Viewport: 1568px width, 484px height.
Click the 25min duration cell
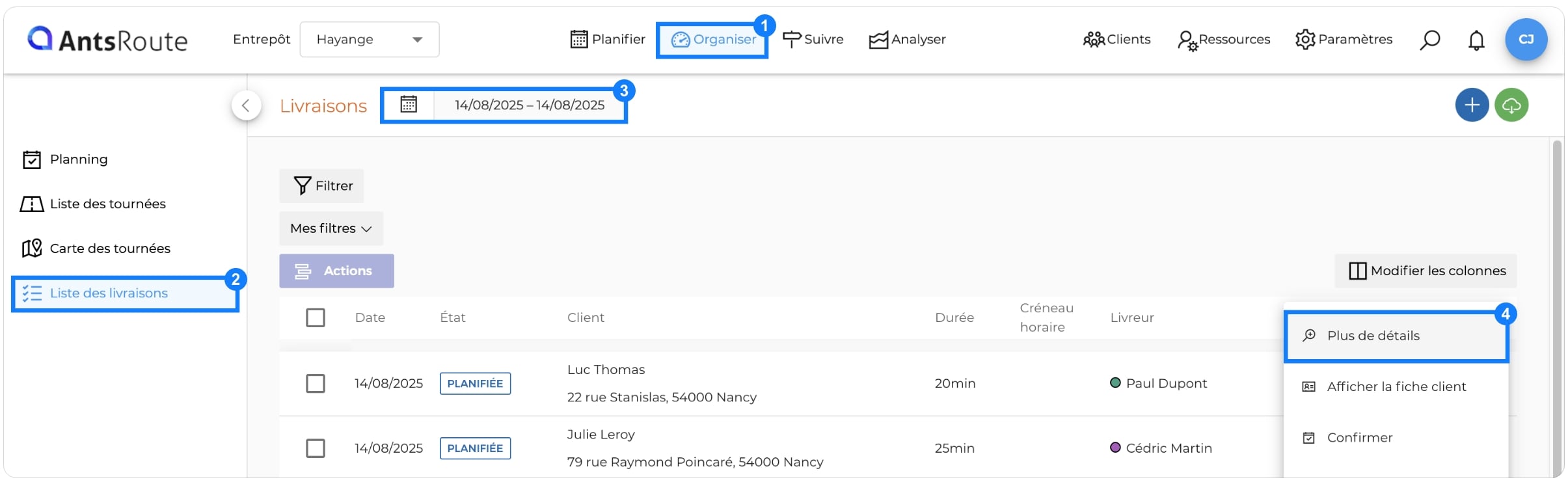tap(954, 448)
